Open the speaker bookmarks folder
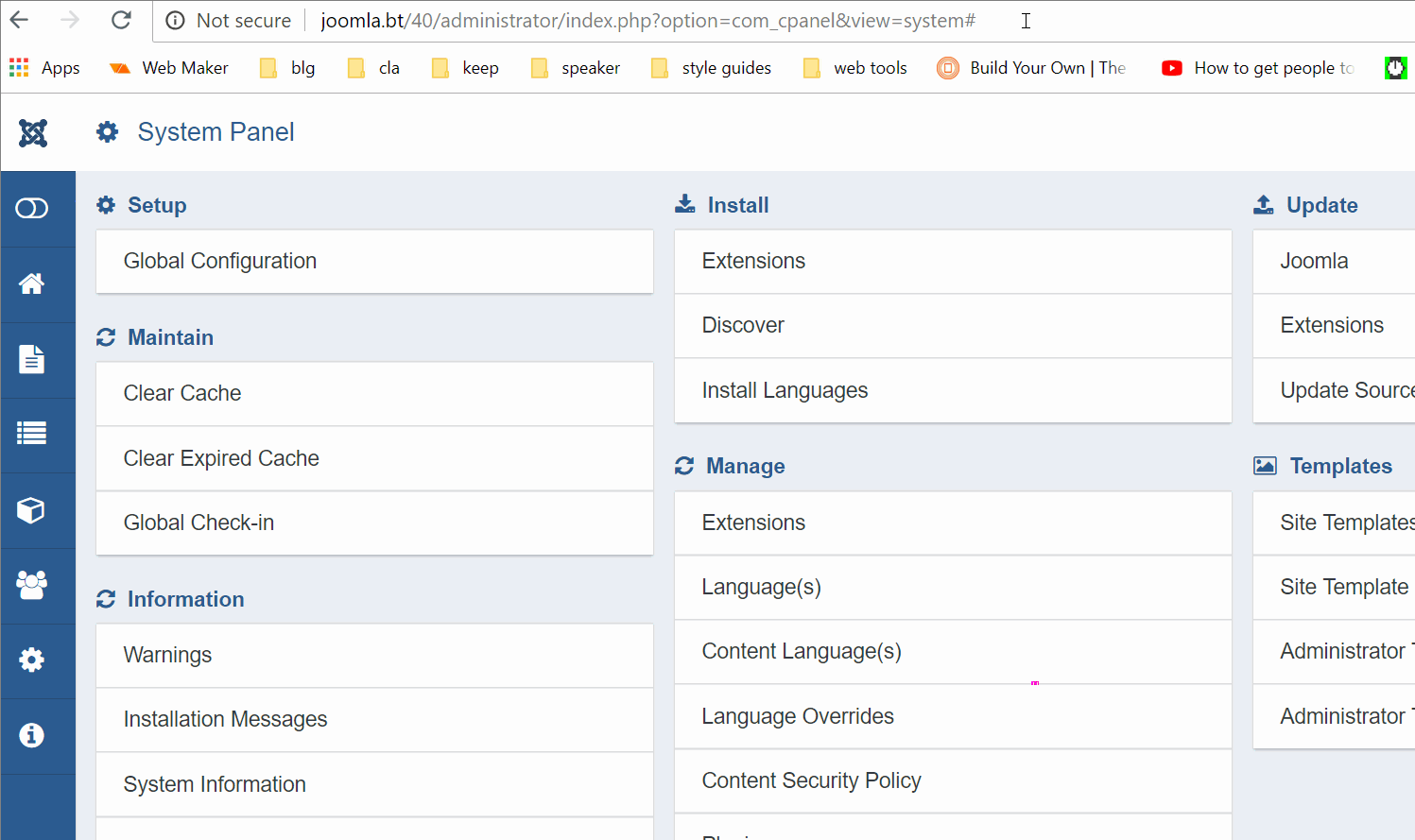 (576, 68)
